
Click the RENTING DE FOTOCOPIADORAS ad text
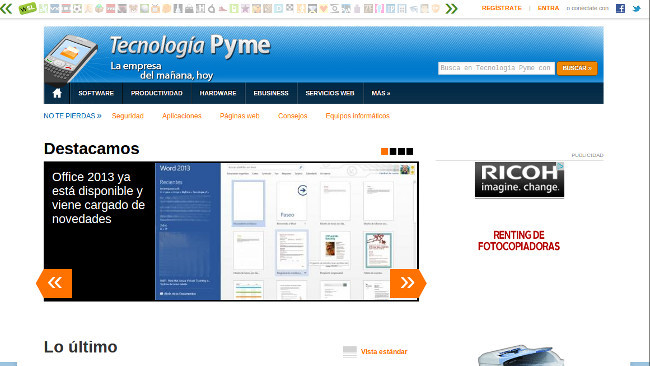coord(519,241)
